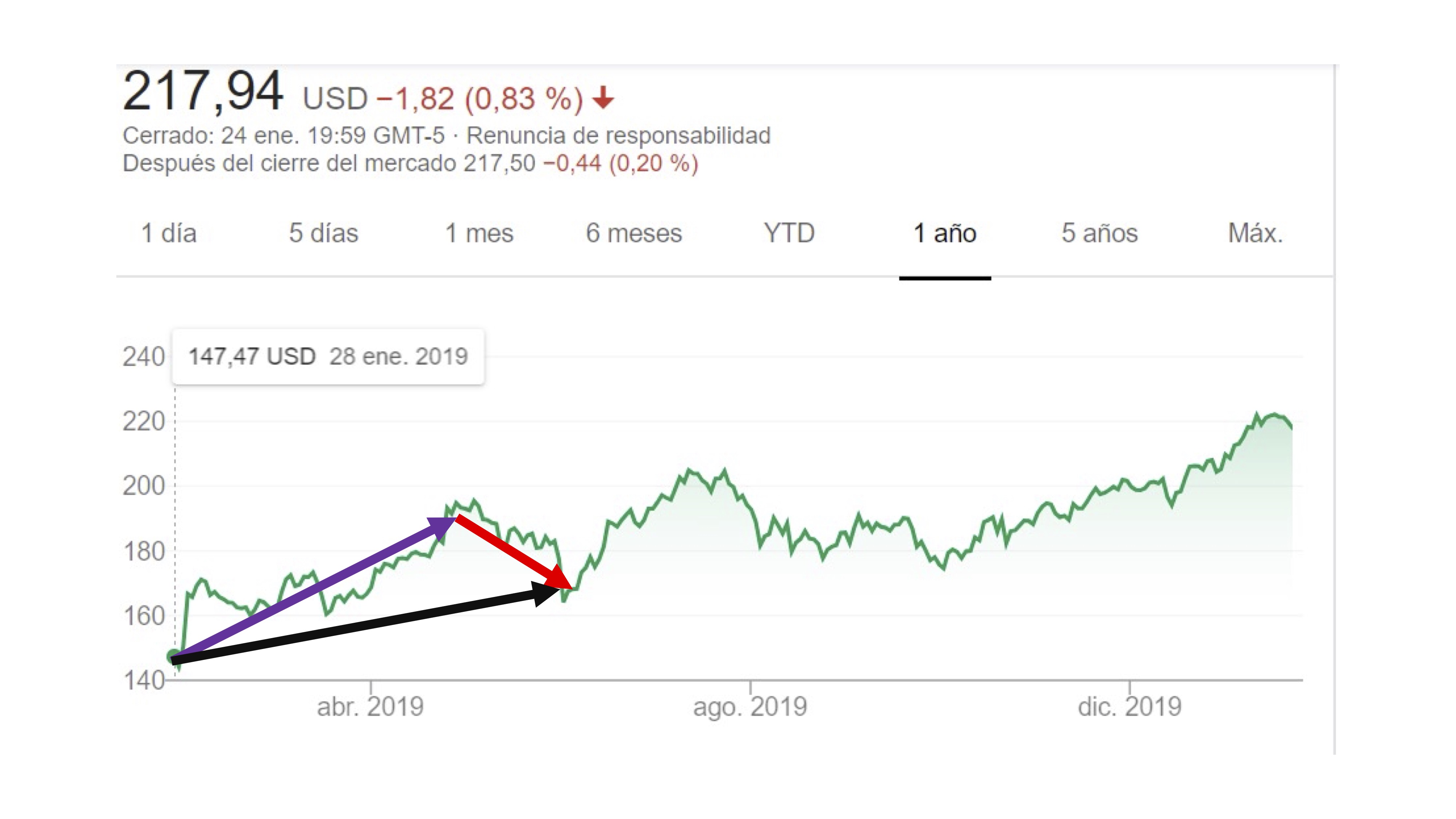Click the green start data point dot

pos(174,656)
